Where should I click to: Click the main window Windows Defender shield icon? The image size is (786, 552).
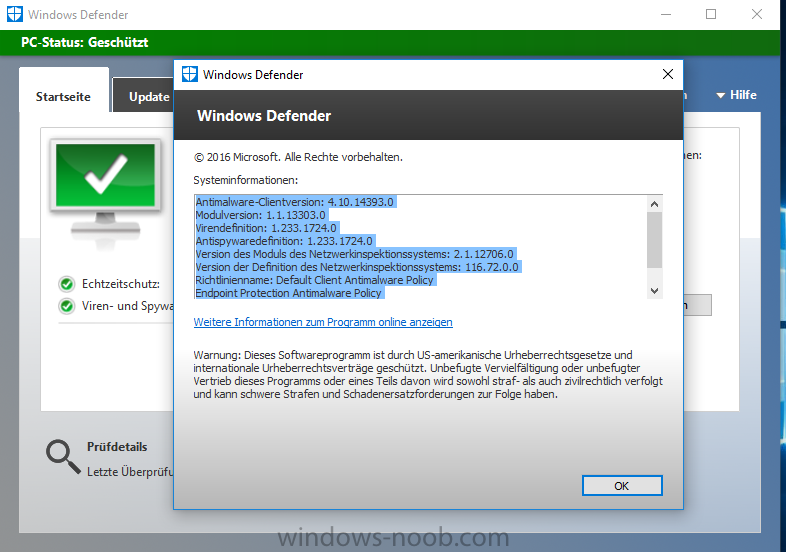[x=15, y=14]
